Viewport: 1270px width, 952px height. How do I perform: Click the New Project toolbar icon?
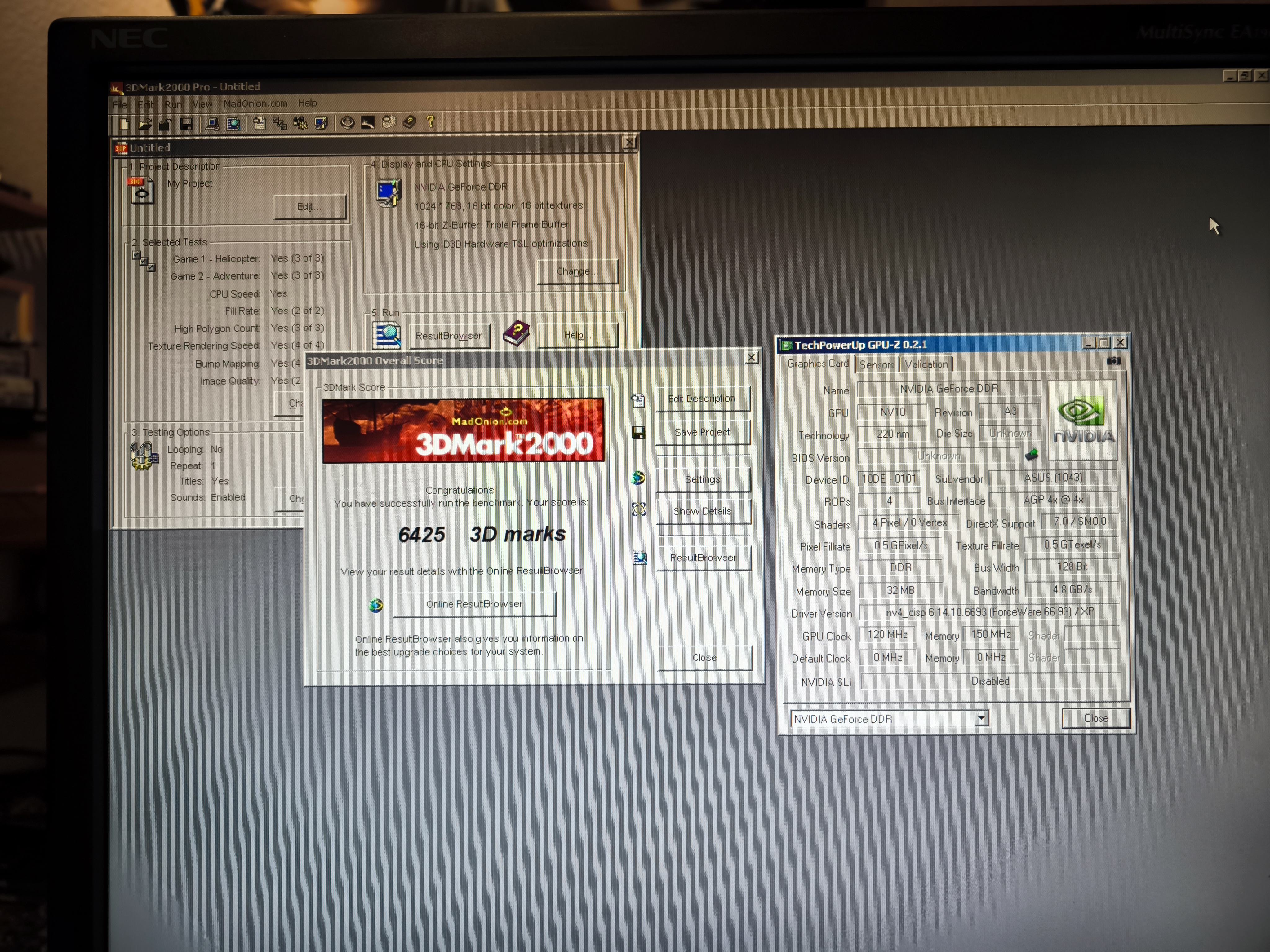click(x=124, y=124)
